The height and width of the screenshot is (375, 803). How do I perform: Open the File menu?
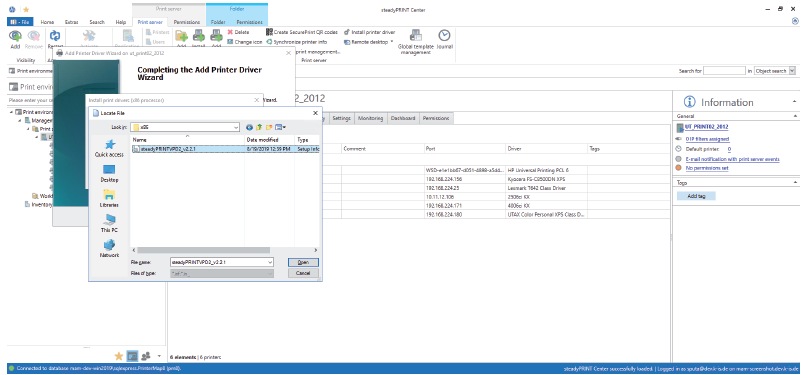(20, 22)
